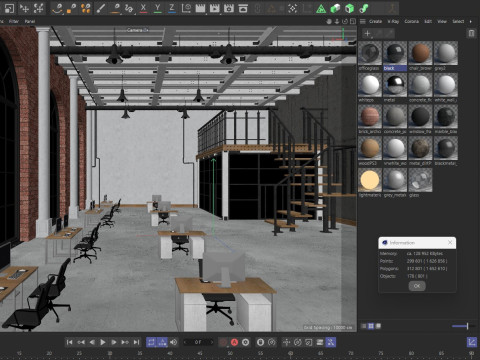Click frame 60 on the timeline ruler
Screen dimensions: 480x360
click(290, 354)
